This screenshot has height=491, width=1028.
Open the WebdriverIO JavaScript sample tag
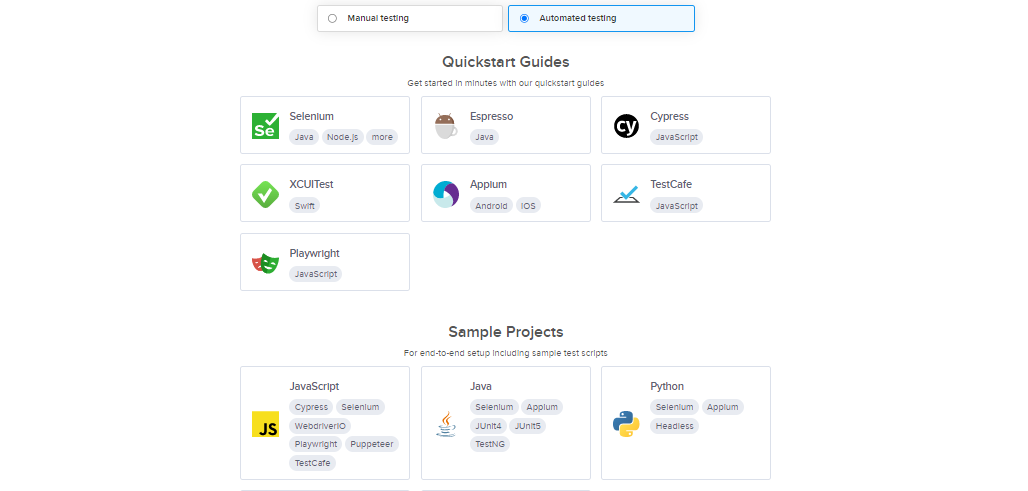coord(320,425)
